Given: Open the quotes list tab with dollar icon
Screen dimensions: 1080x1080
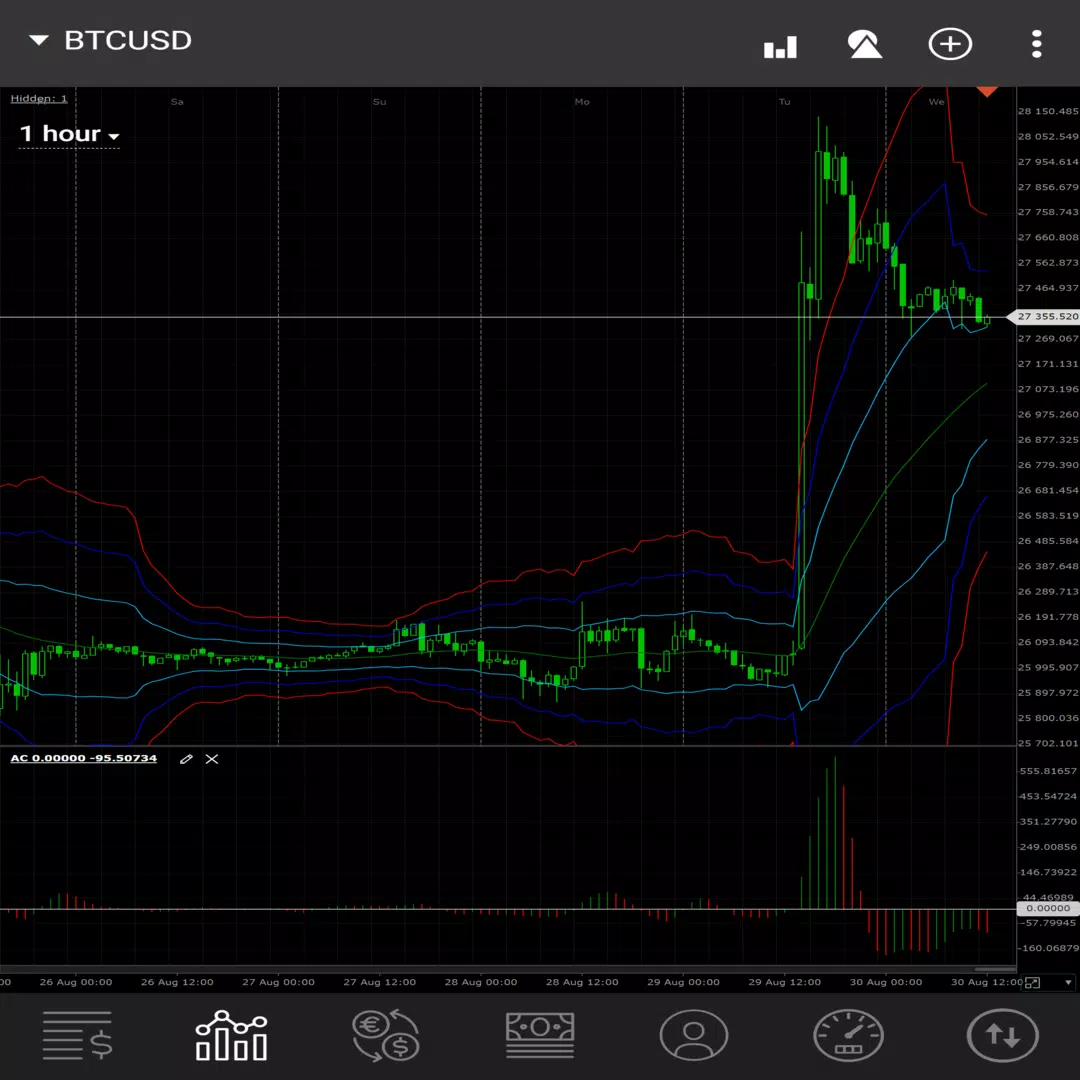Looking at the screenshot, I should (77, 1035).
